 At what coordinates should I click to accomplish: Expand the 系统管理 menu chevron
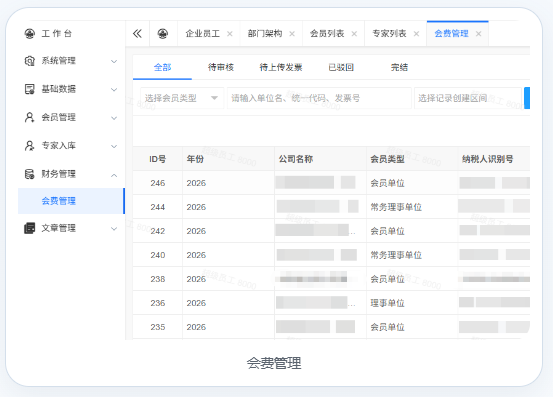pyautogui.click(x=114, y=61)
